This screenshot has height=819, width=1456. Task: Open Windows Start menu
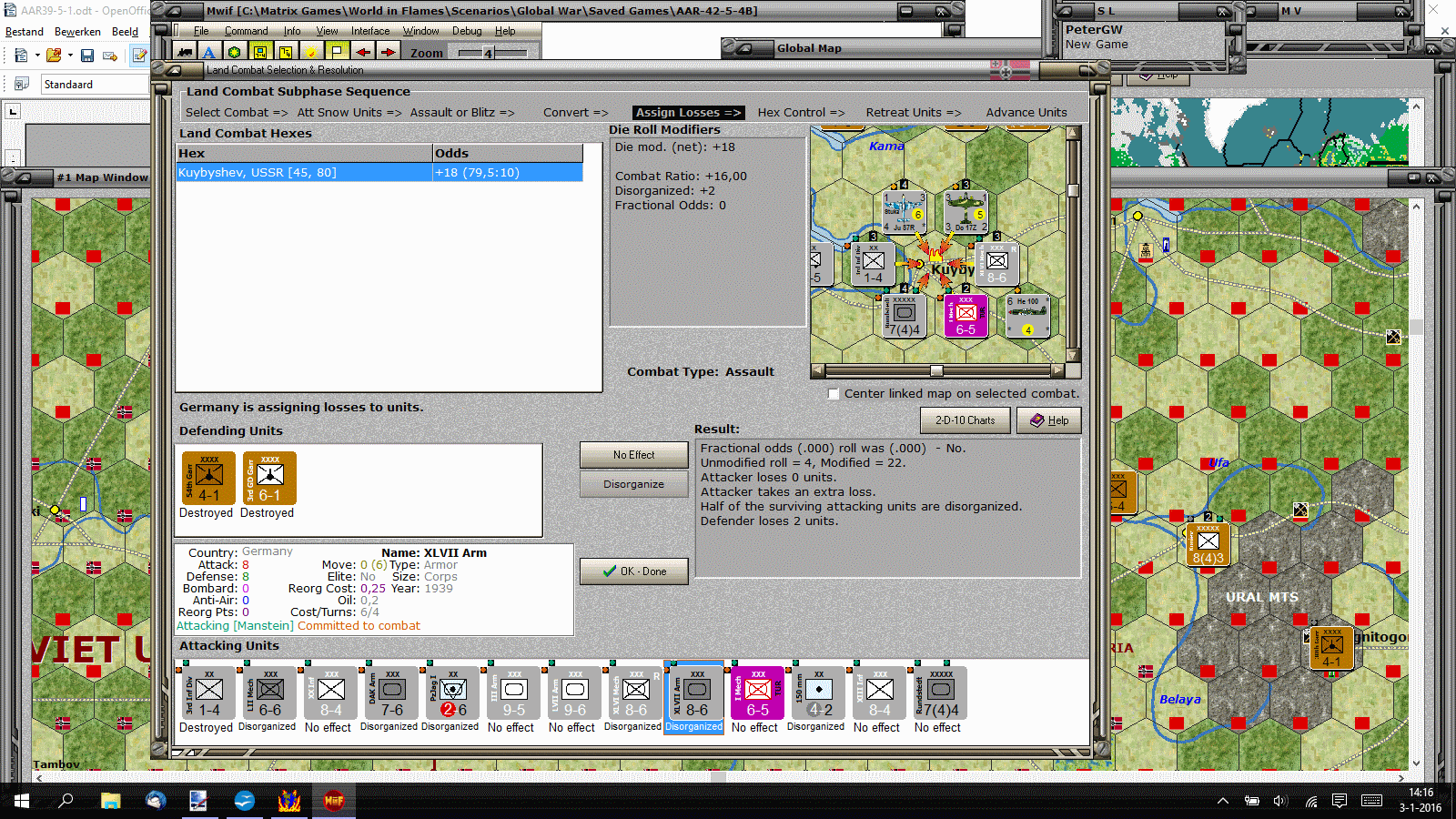(x=22, y=801)
